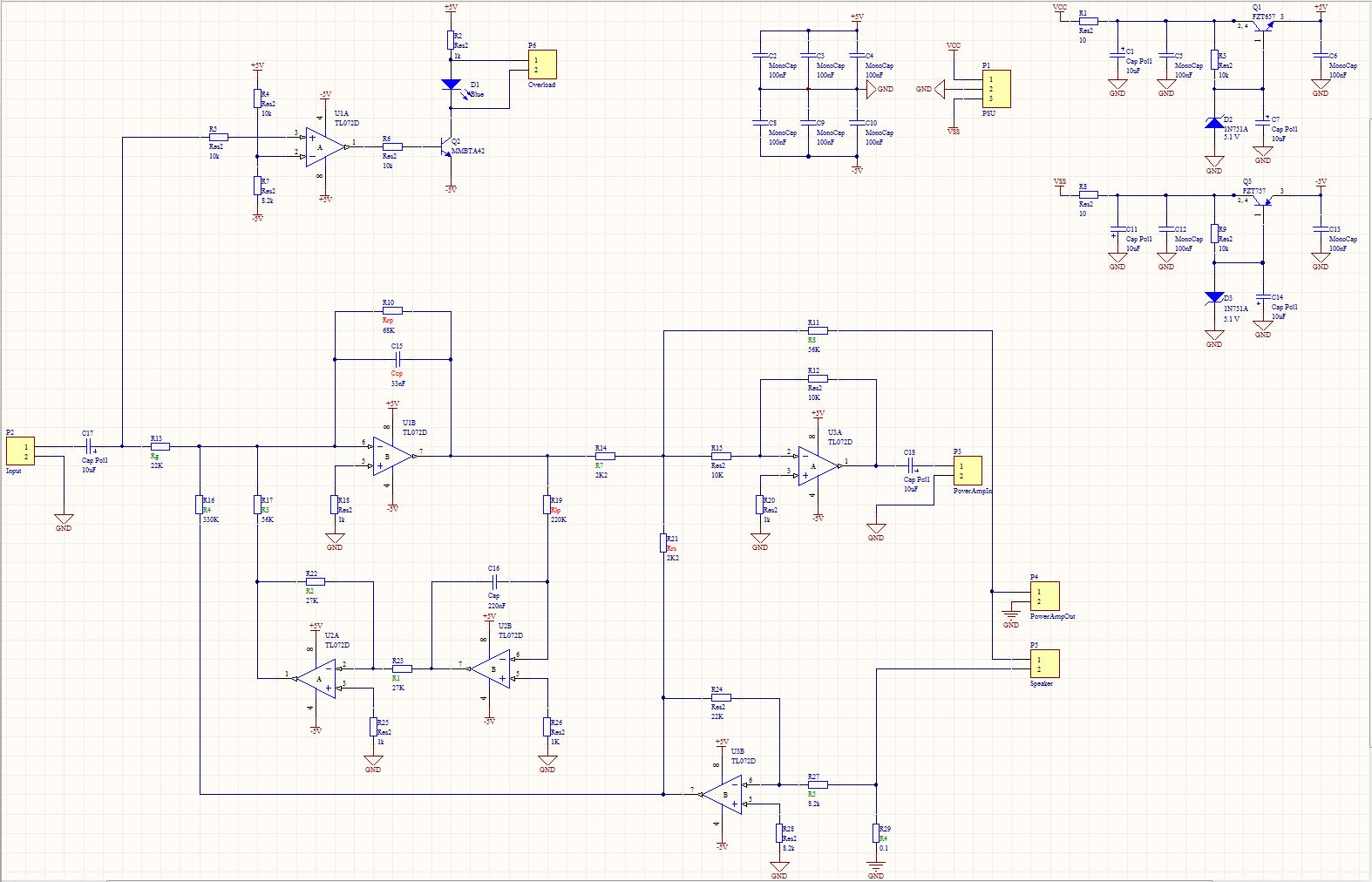The width and height of the screenshot is (1372, 882).
Task: Click the VCC power port at PSU
Action: click(x=954, y=47)
